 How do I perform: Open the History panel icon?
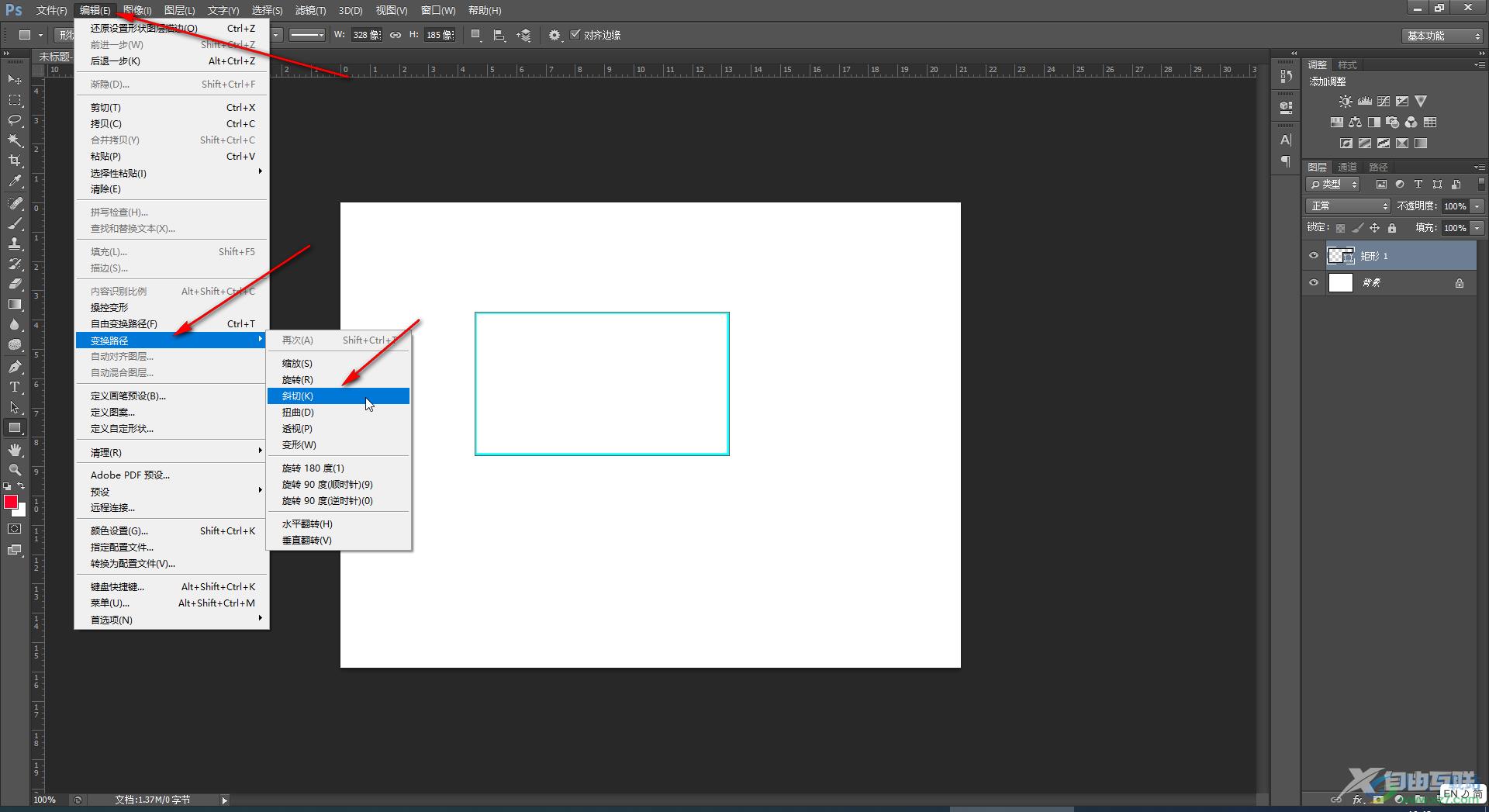1286,76
